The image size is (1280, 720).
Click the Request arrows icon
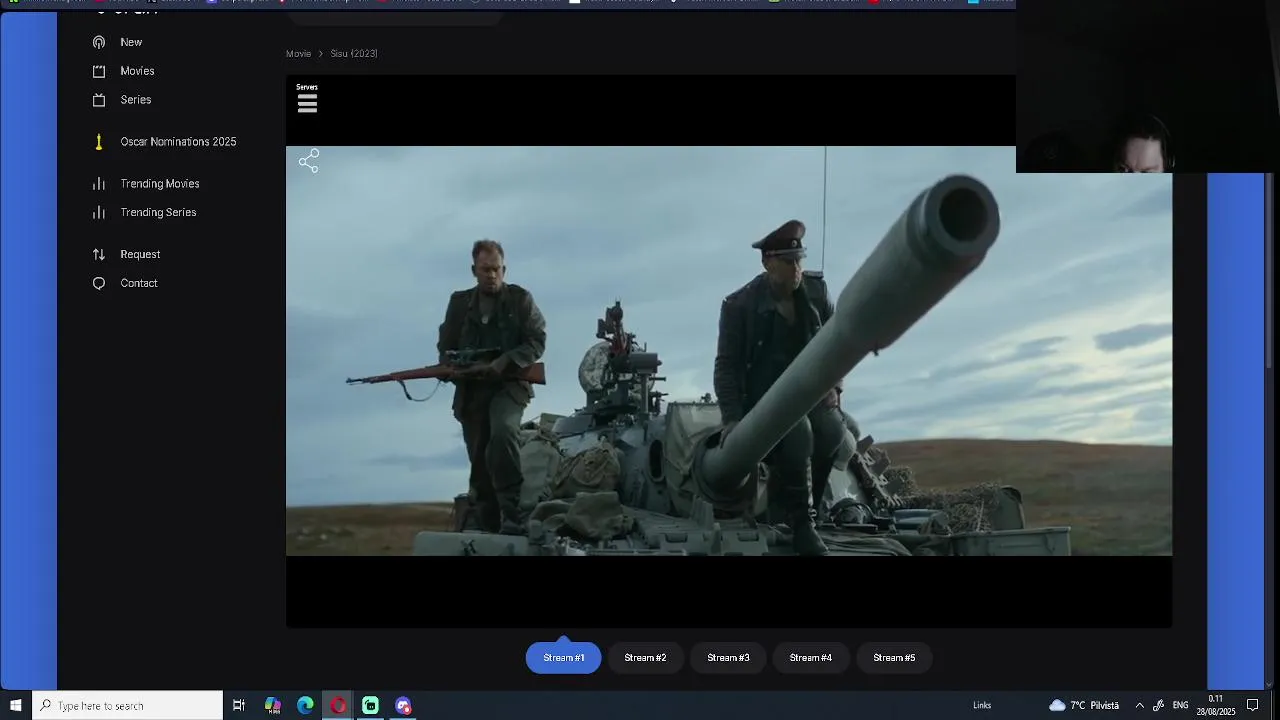coord(99,254)
